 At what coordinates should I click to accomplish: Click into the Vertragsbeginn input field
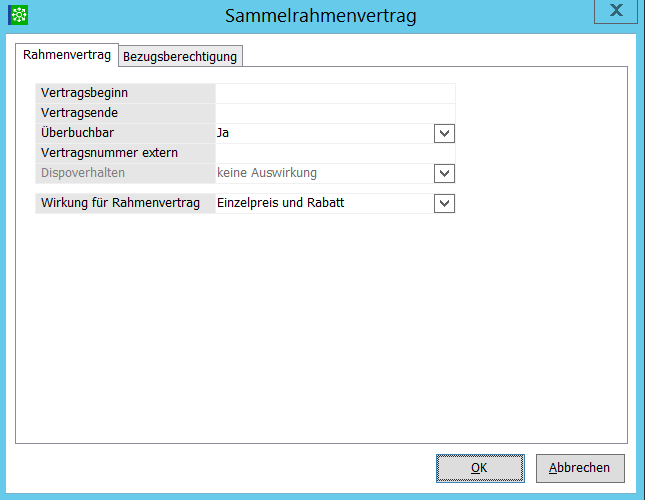pyautogui.click(x=334, y=93)
